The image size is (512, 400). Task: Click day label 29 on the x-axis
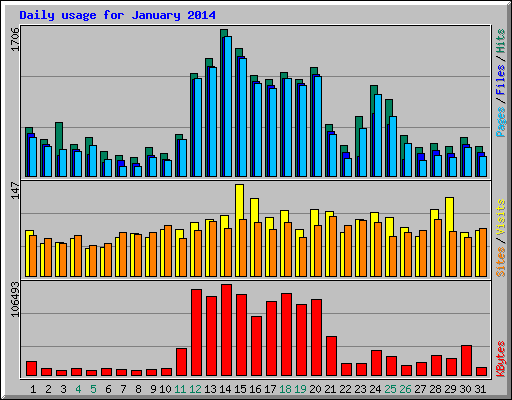coord(450,389)
